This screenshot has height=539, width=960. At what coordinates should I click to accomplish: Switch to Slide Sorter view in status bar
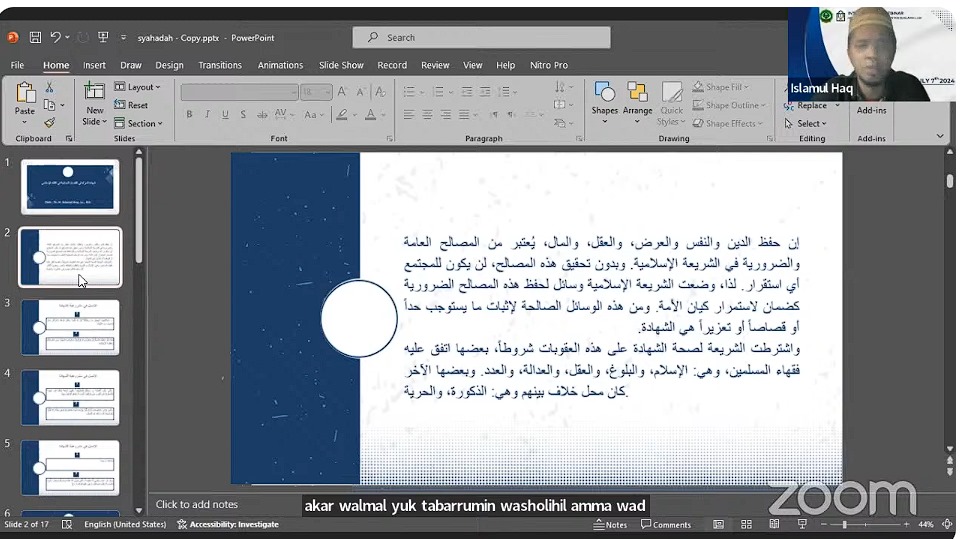tap(746, 524)
